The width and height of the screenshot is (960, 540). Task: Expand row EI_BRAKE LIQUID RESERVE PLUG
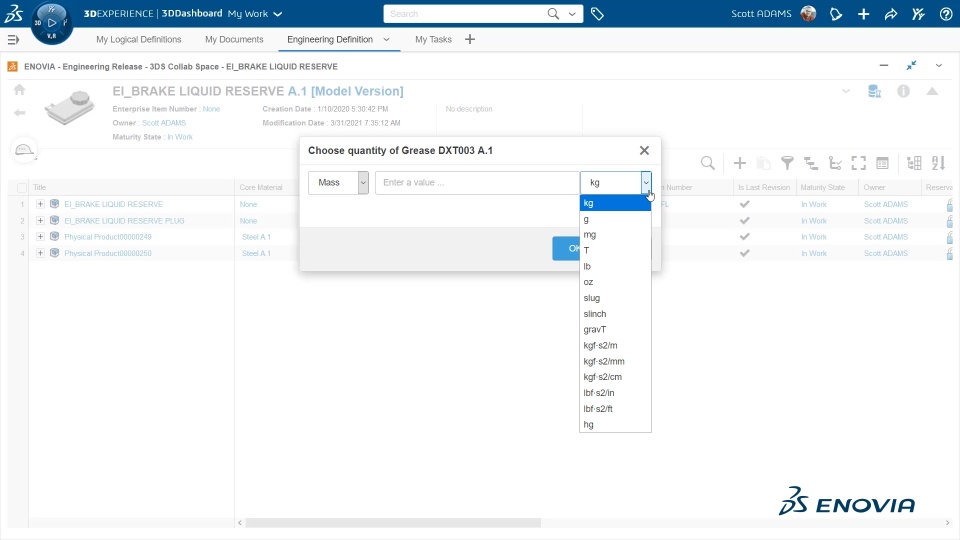(40, 220)
